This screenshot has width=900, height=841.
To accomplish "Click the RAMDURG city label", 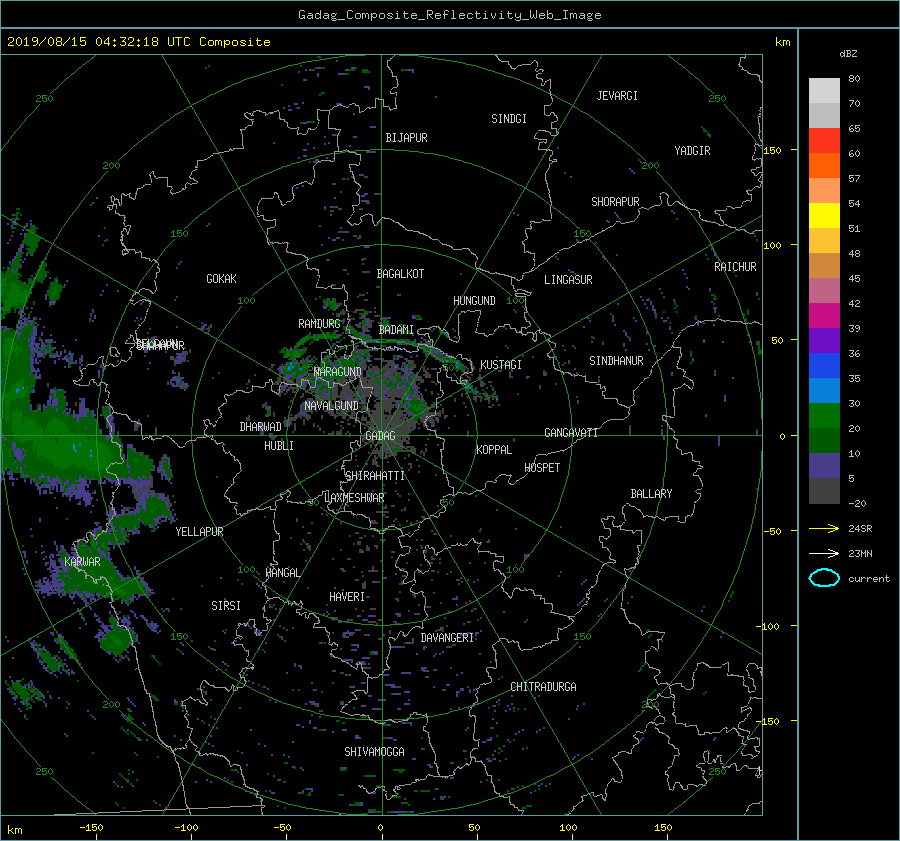I will tap(319, 324).
